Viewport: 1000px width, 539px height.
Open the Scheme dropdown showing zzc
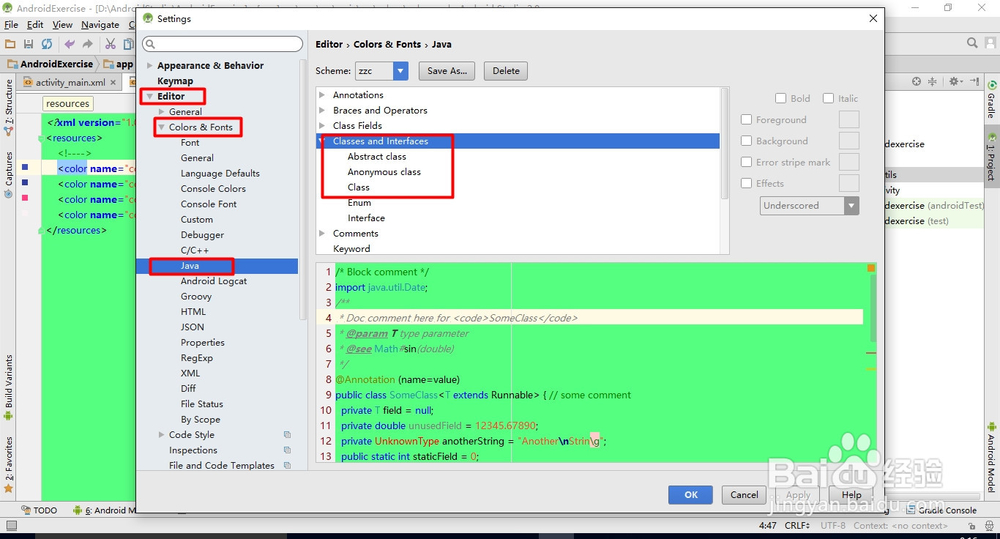click(381, 71)
